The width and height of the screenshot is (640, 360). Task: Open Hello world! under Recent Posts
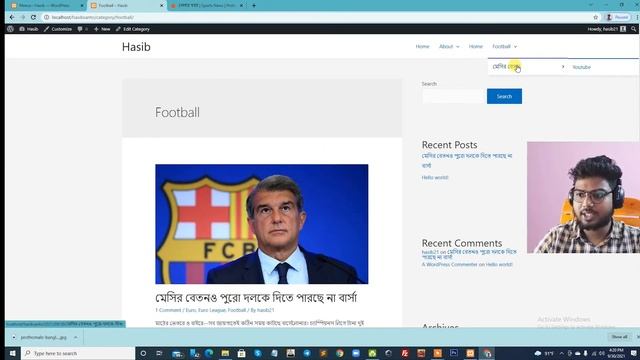point(435,178)
